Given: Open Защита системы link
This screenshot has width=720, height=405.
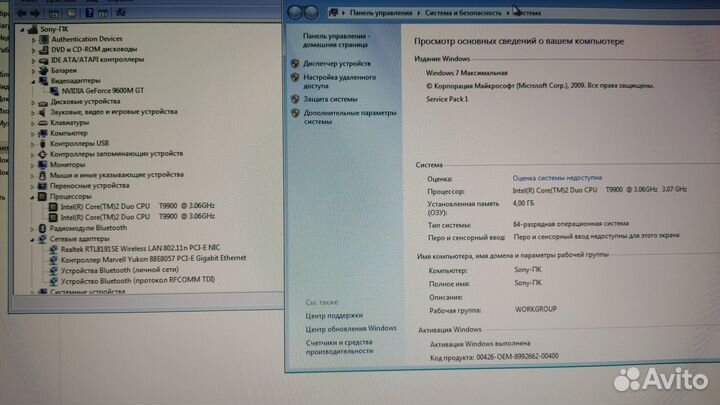Looking at the screenshot, I should pos(330,99).
